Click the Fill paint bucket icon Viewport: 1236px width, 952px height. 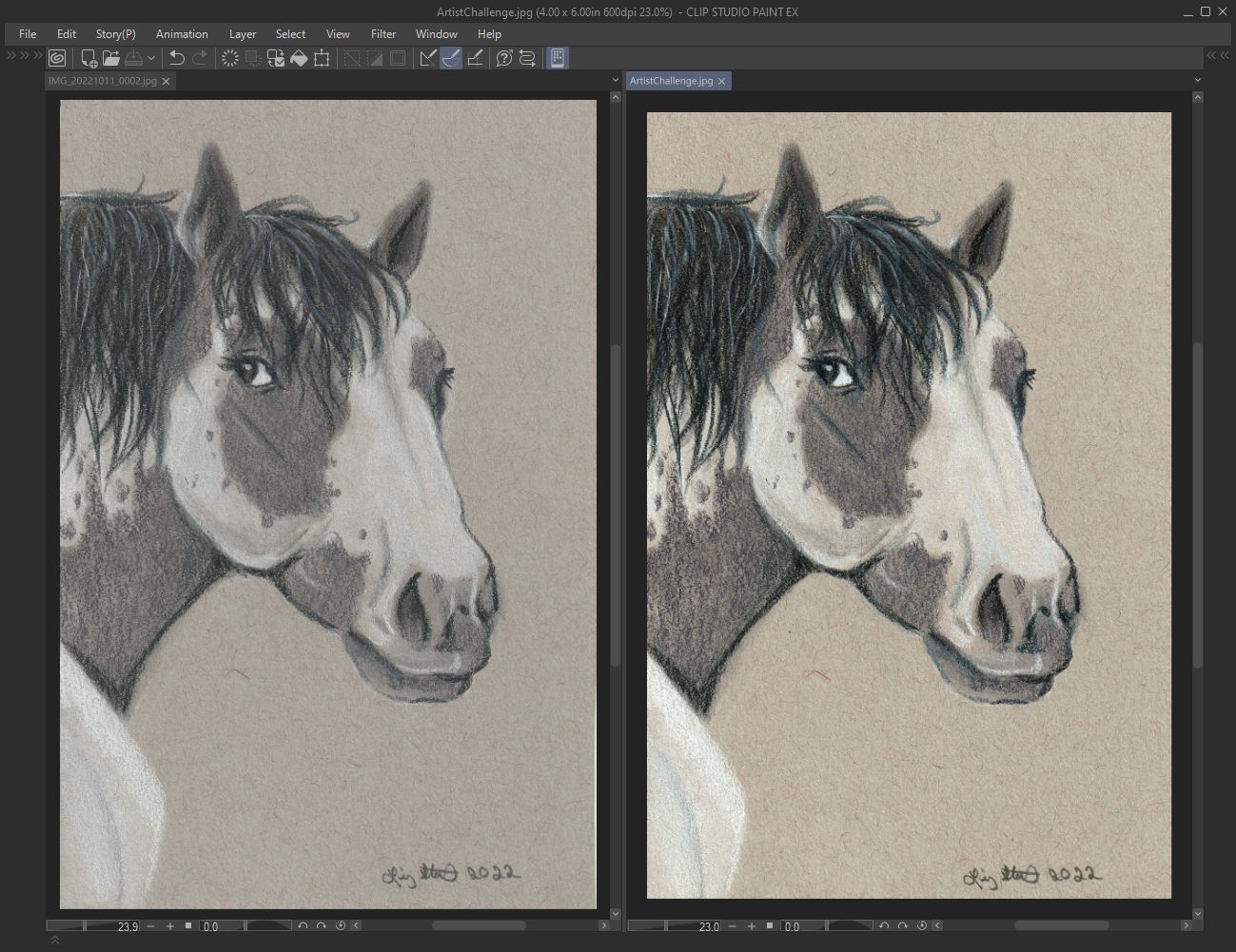tap(299, 58)
